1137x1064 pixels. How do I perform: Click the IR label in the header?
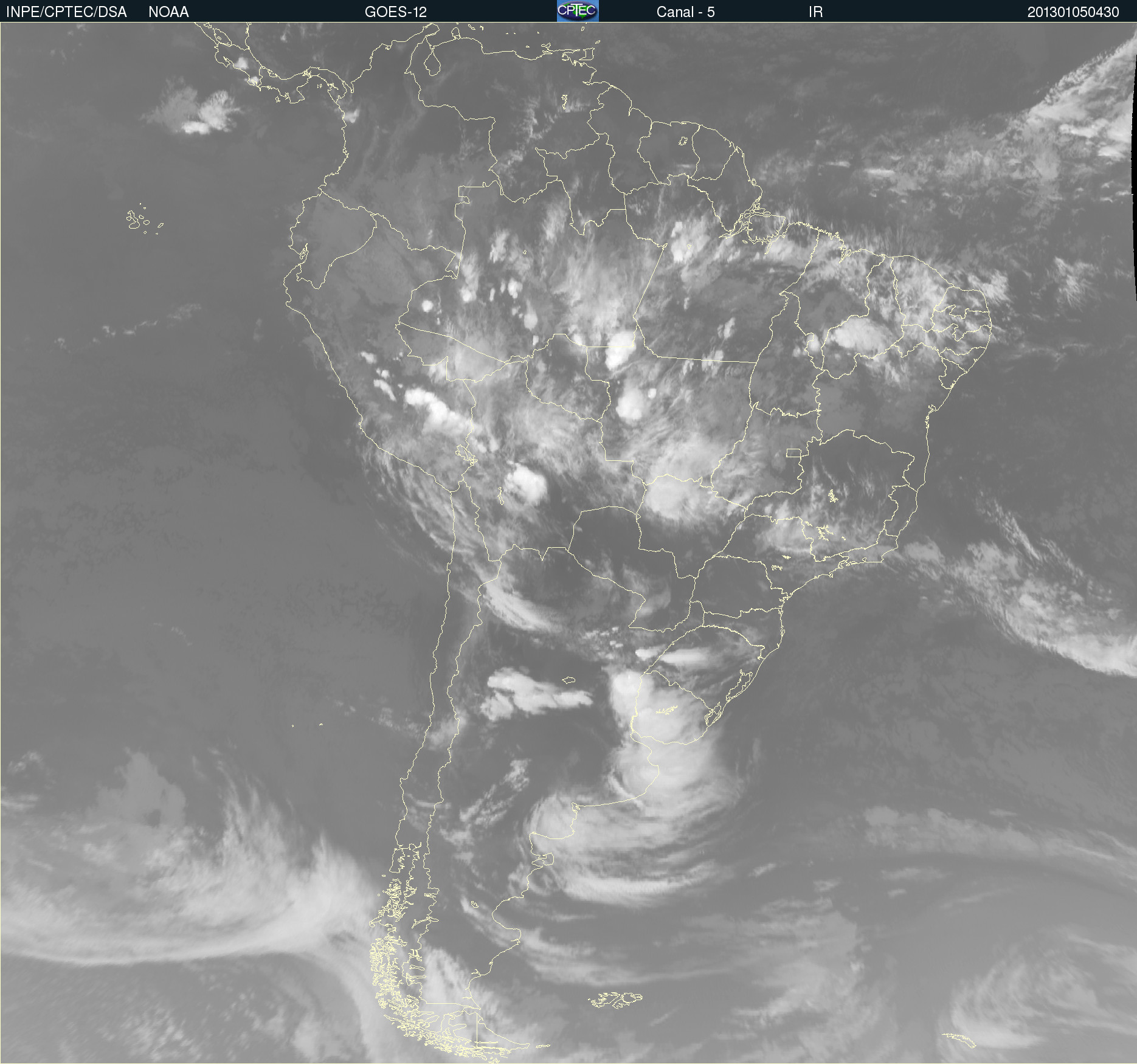(x=815, y=12)
